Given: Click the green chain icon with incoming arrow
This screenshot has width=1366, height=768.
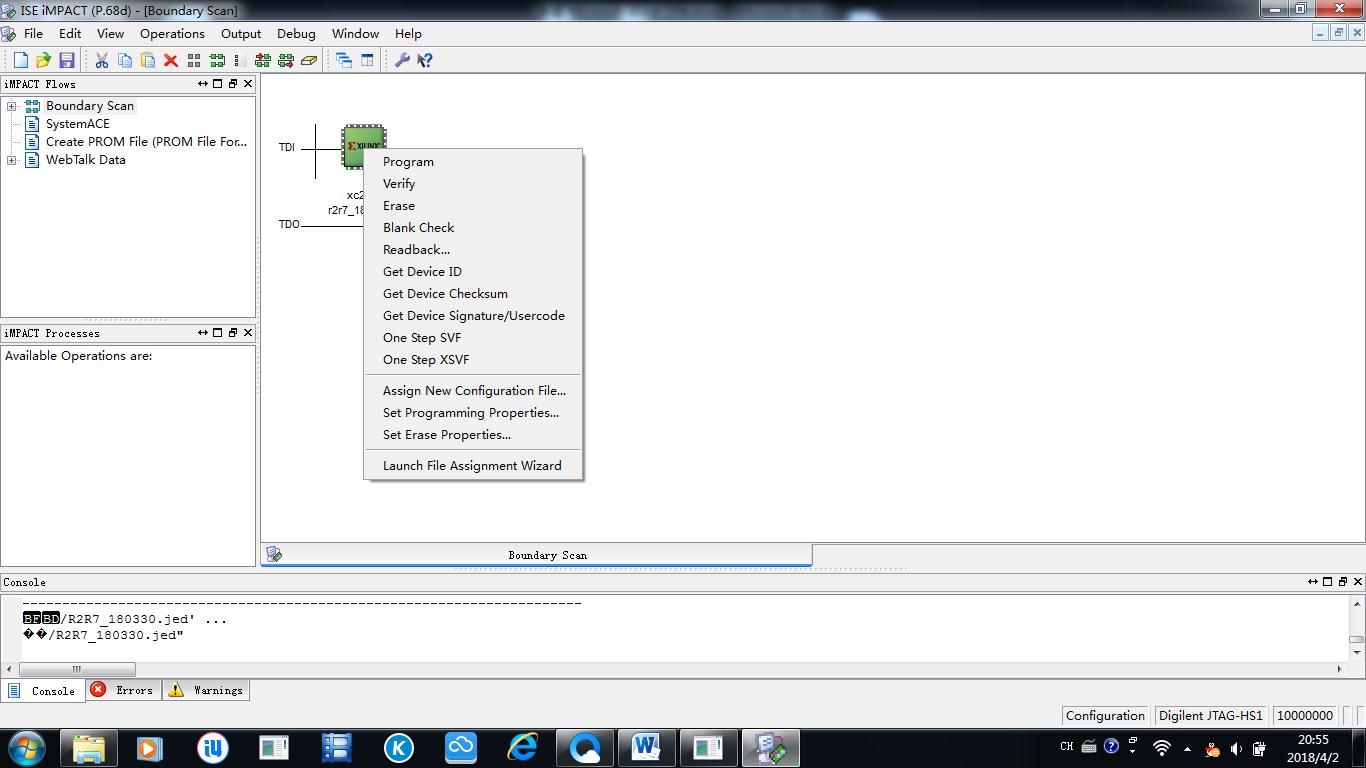Looking at the screenshot, I should click(263, 61).
